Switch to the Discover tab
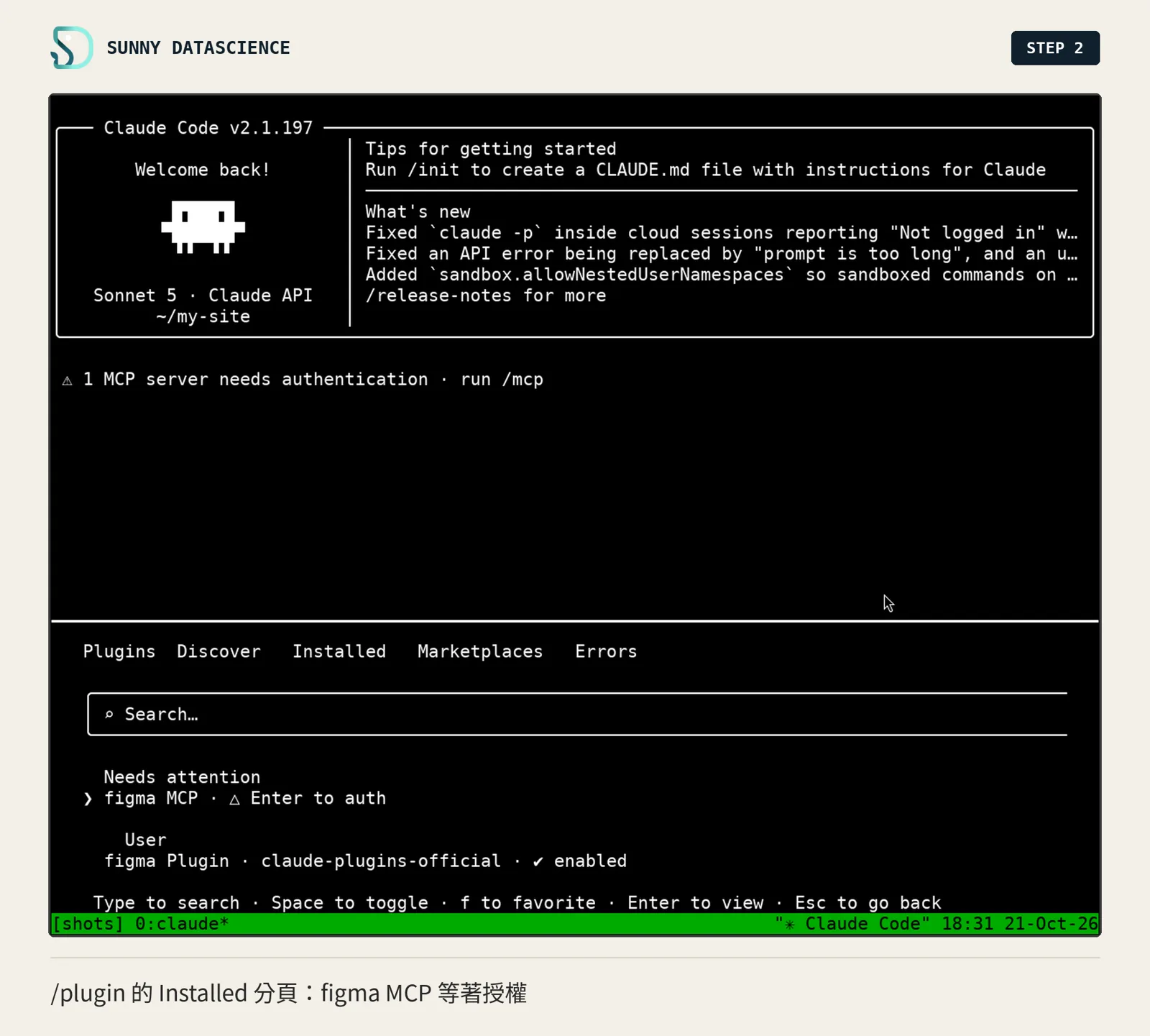The image size is (1150, 1036). point(218,651)
